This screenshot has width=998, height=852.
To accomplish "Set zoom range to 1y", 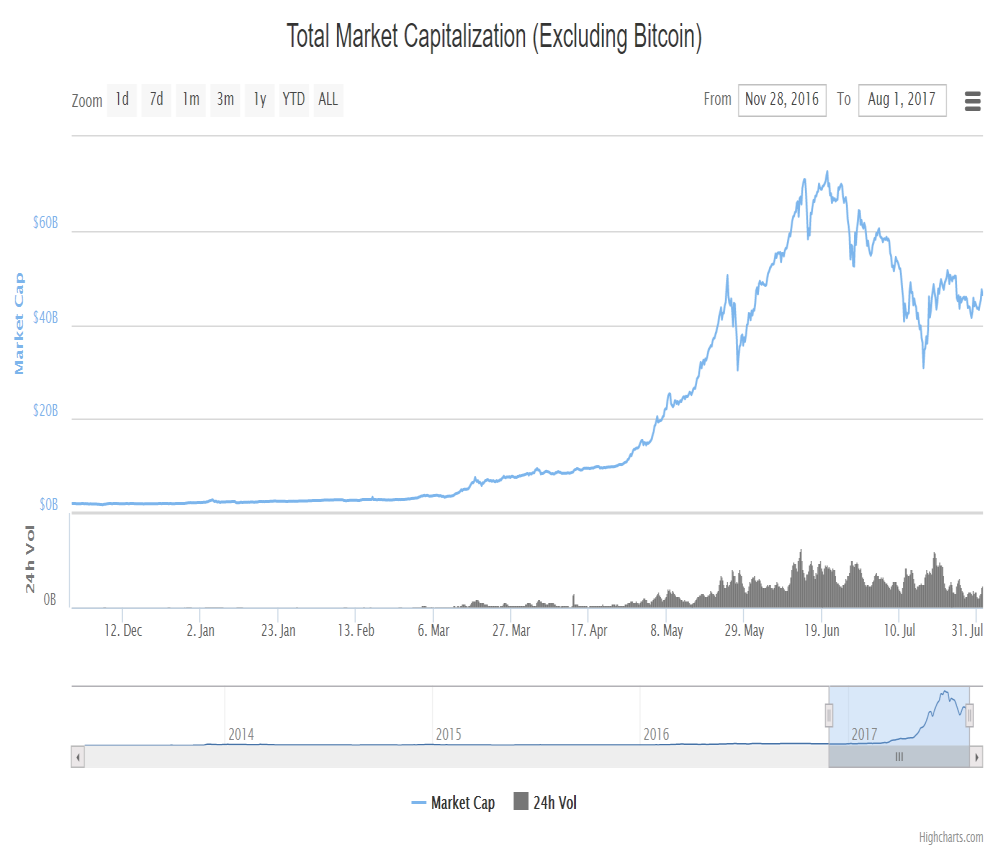I will coord(259,100).
